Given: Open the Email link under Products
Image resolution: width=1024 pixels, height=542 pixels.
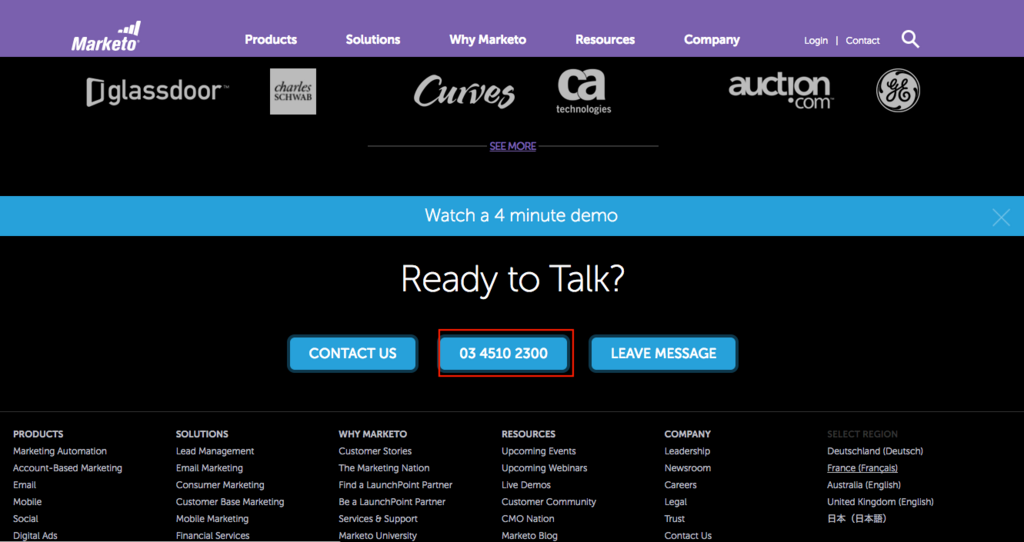Looking at the screenshot, I should point(25,485).
